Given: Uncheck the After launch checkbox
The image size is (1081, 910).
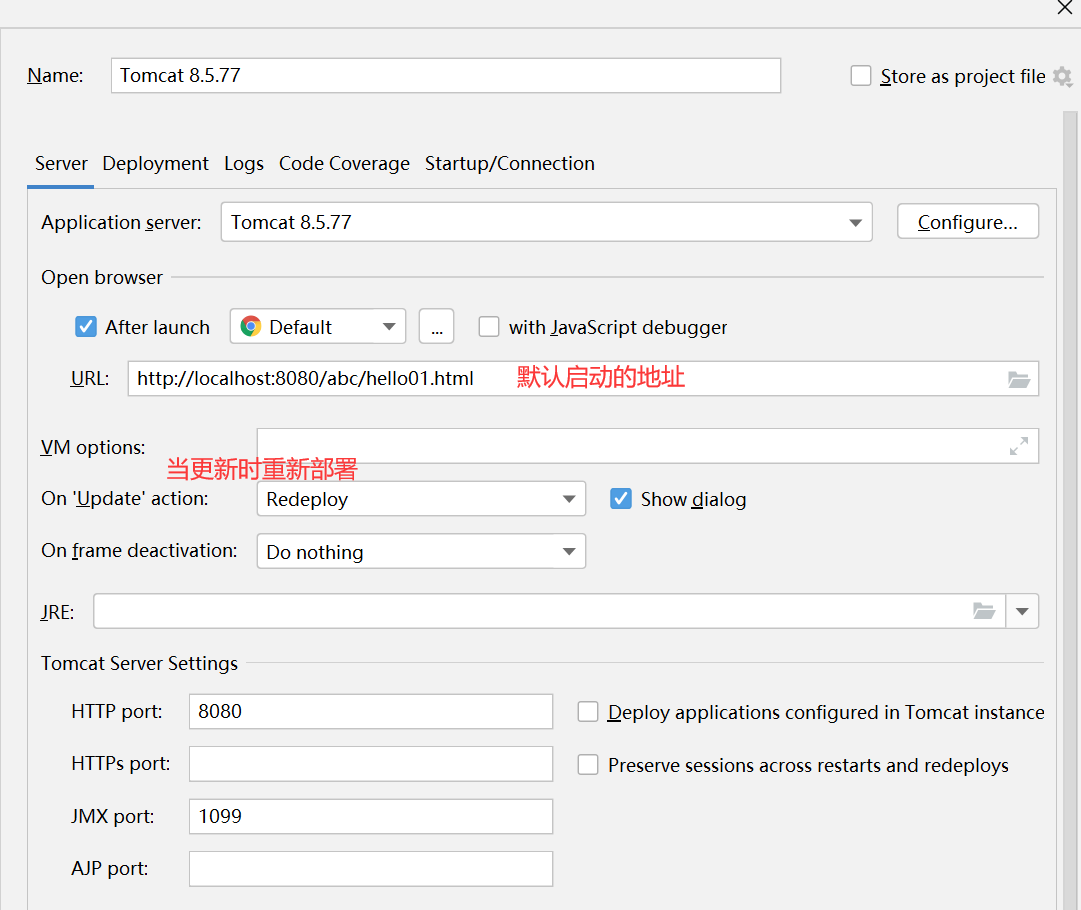Looking at the screenshot, I should (x=85, y=326).
